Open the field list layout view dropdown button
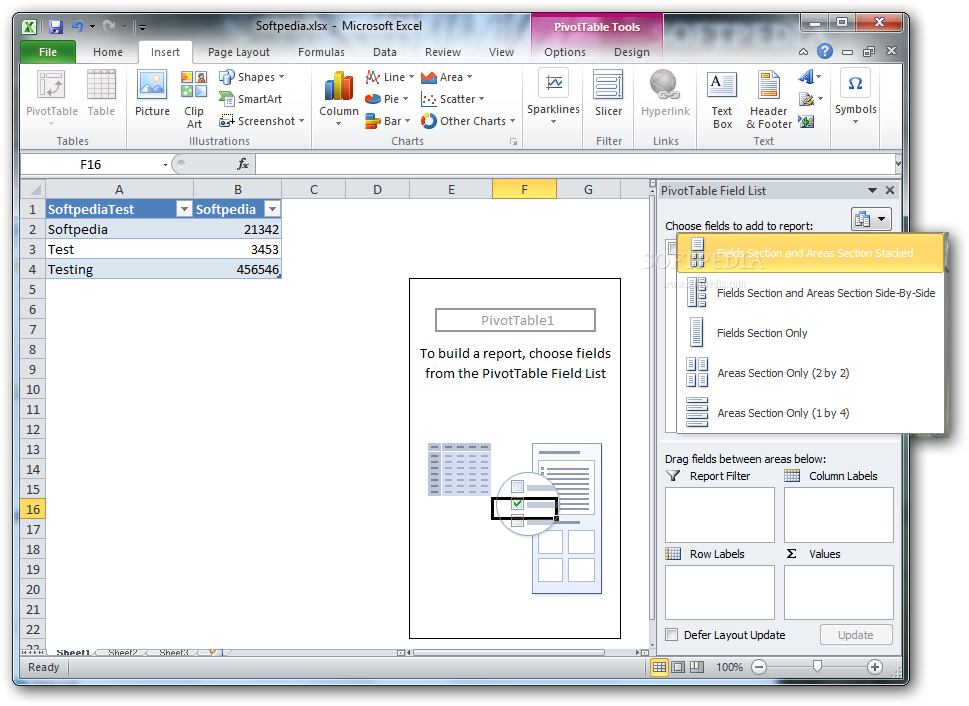 [x=871, y=219]
